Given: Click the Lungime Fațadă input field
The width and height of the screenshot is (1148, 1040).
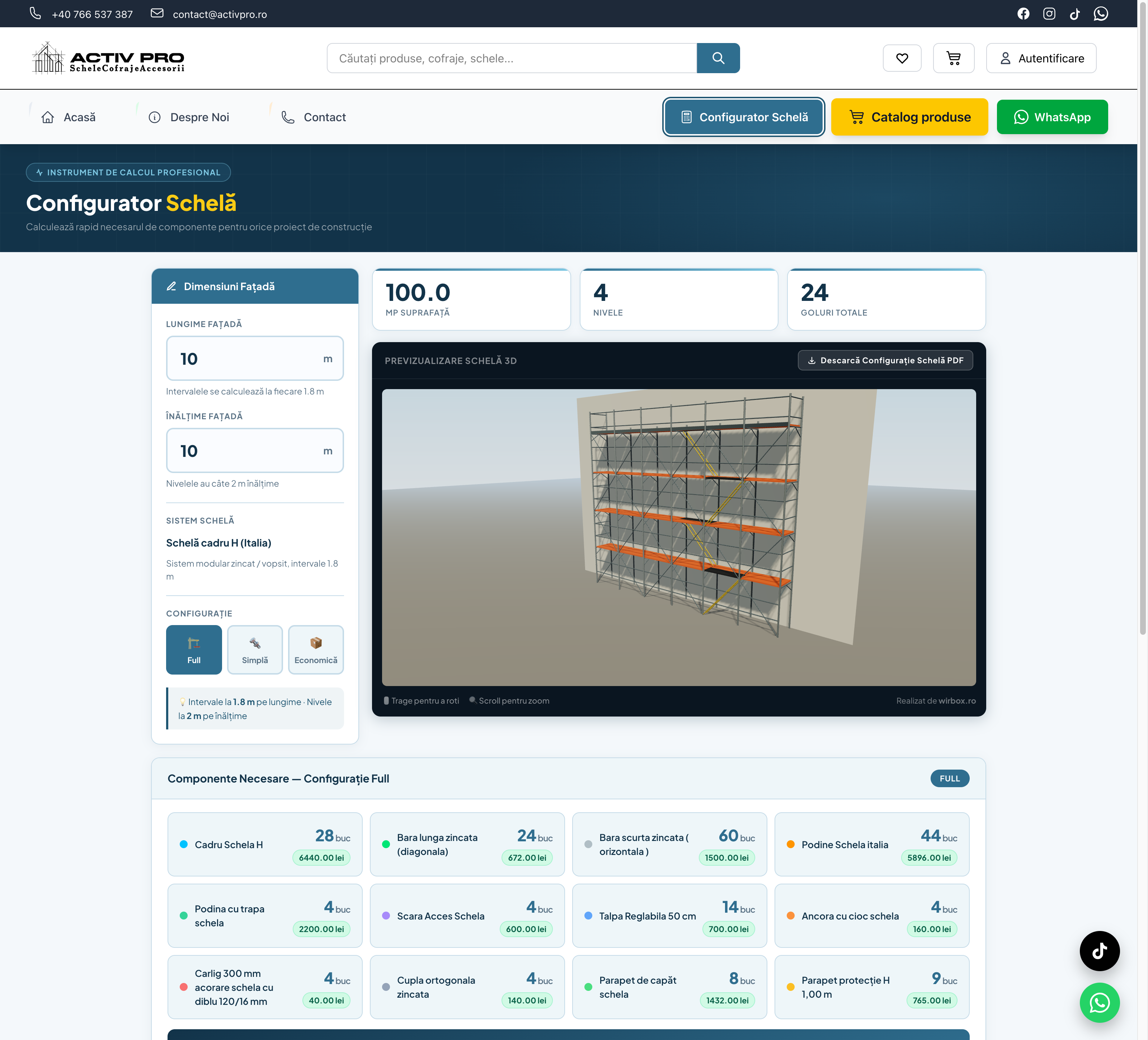Looking at the screenshot, I should coord(255,359).
